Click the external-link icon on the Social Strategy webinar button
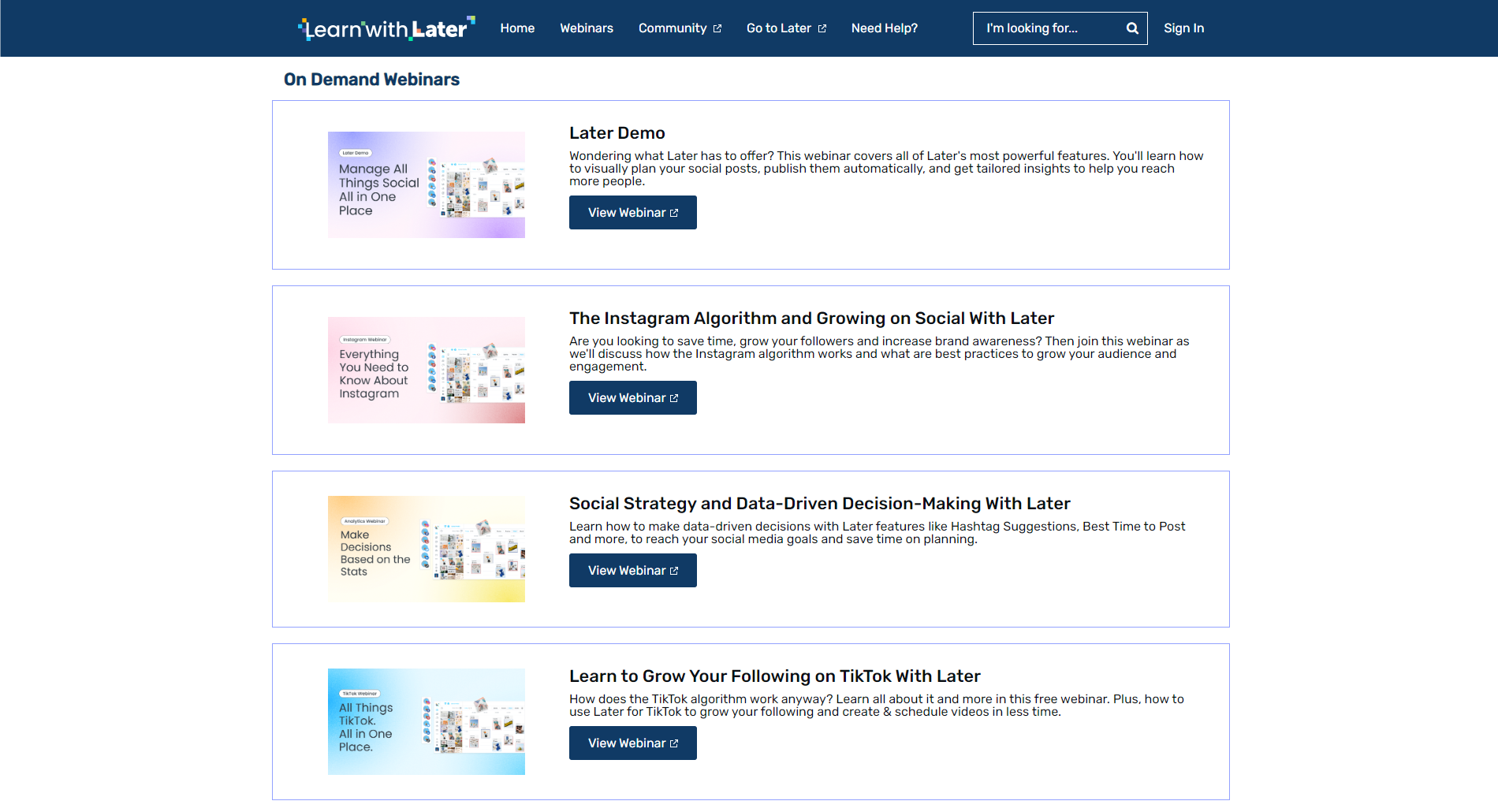Screen dimensions: 1498x812 click(x=674, y=570)
